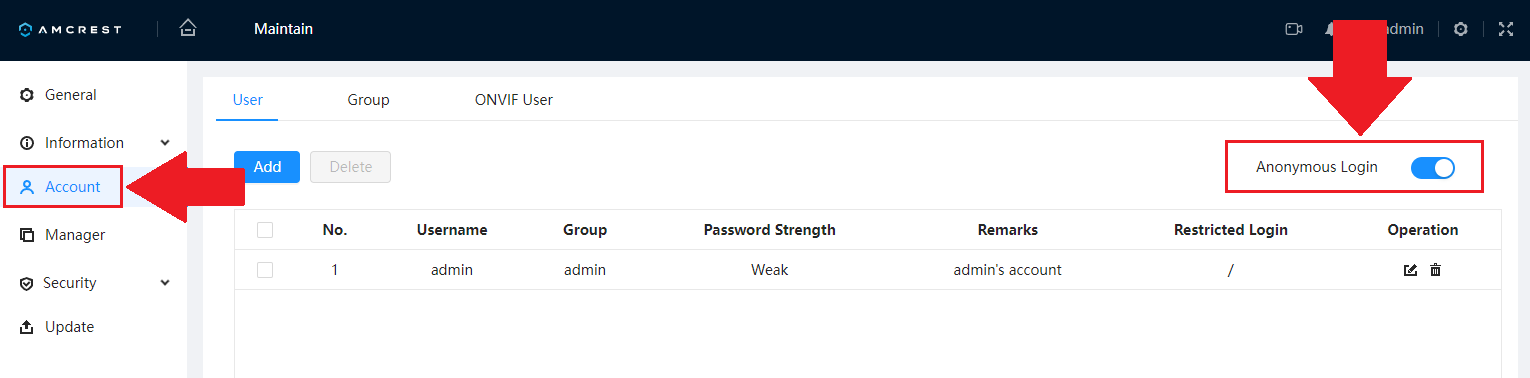Open settings gear icon in header
This screenshot has height=378, width=1530.
pos(1460,29)
